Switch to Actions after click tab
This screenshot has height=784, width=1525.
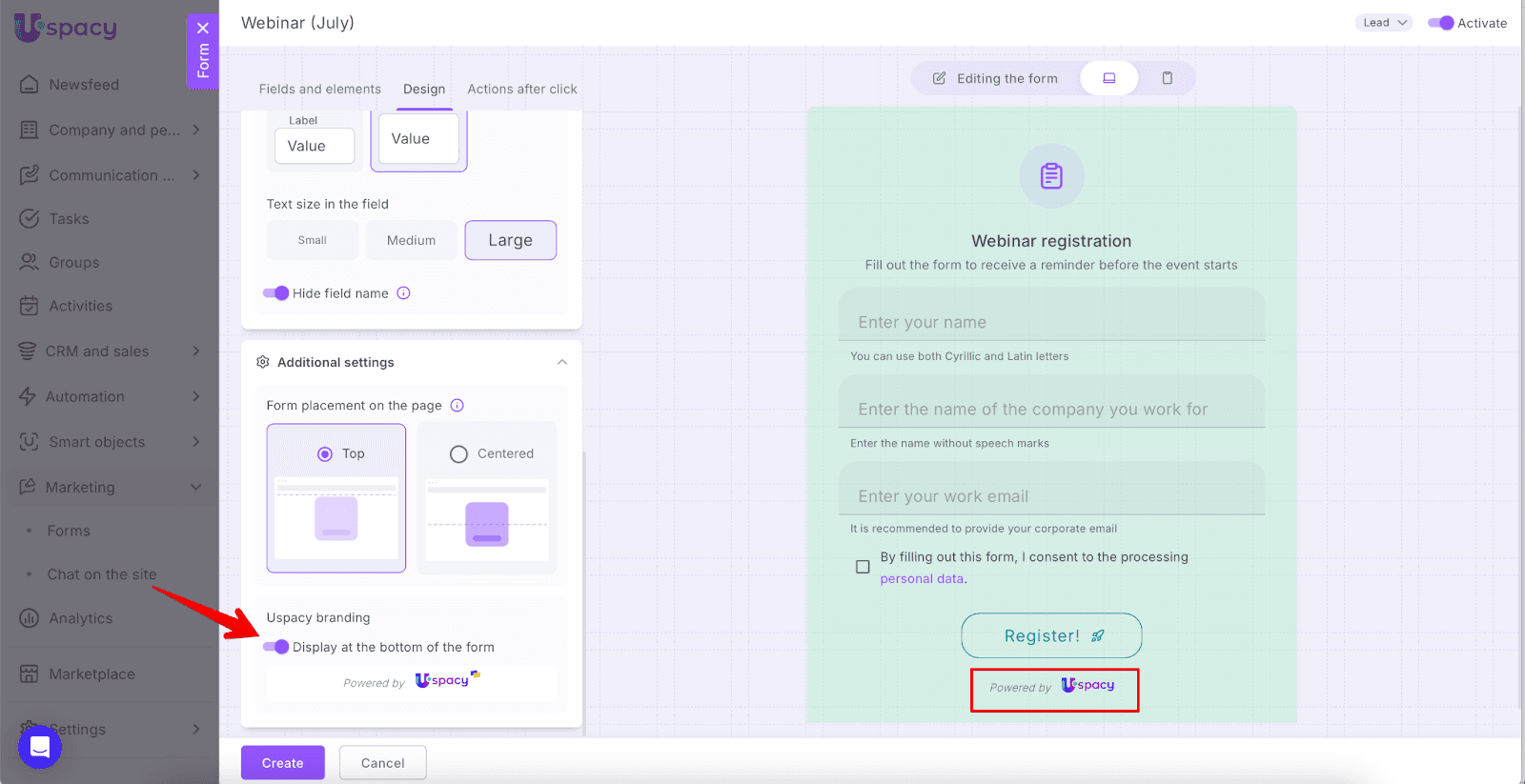pyautogui.click(x=522, y=89)
